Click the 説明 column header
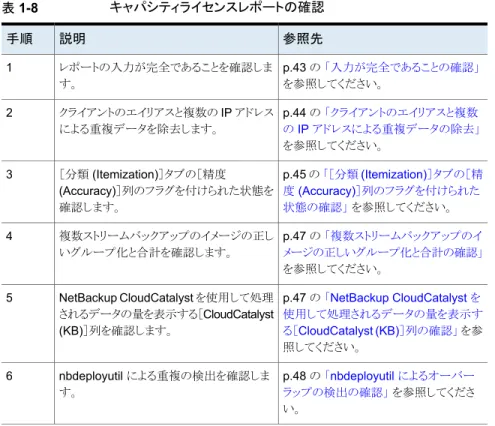This screenshot has height=426, width=495. click(72, 39)
